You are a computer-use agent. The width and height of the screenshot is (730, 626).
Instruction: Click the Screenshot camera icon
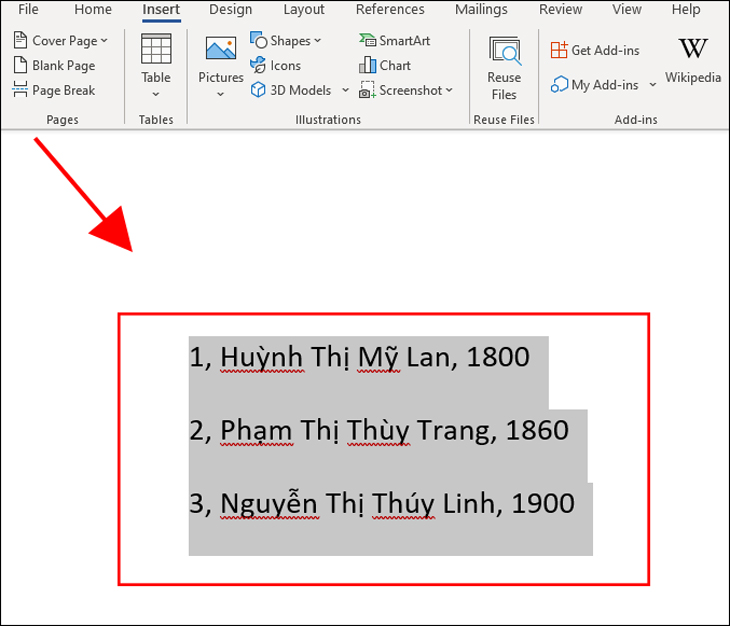367,90
